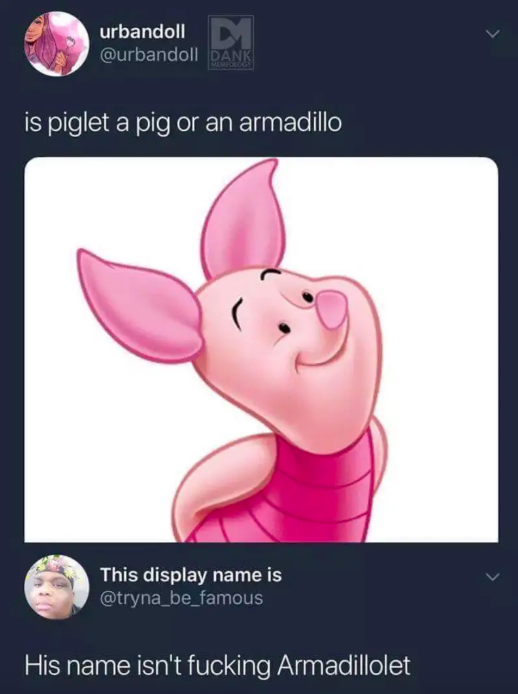Click Piglet's drooping left ear

coord(139,305)
